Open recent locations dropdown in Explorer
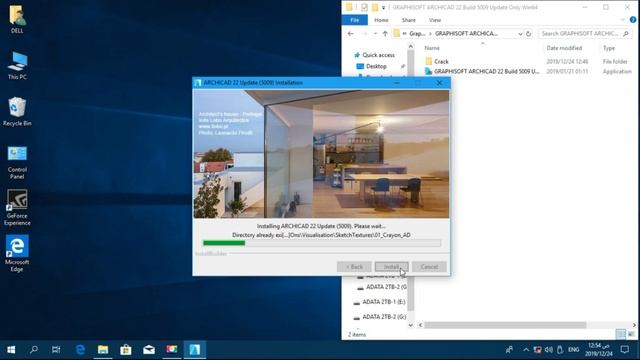640x360 pixels. tap(375, 34)
